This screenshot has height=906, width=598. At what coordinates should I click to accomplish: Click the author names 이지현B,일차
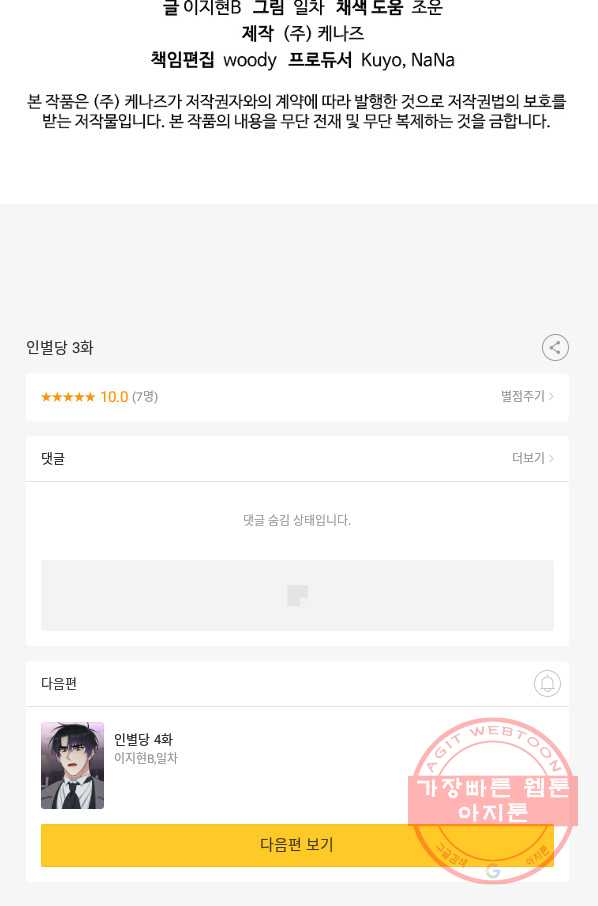click(x=146, y=758)
